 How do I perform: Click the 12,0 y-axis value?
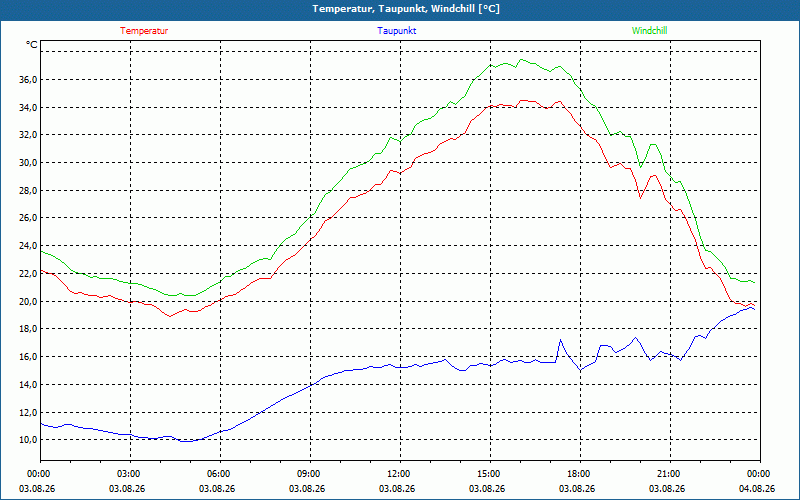pos(29,412)
